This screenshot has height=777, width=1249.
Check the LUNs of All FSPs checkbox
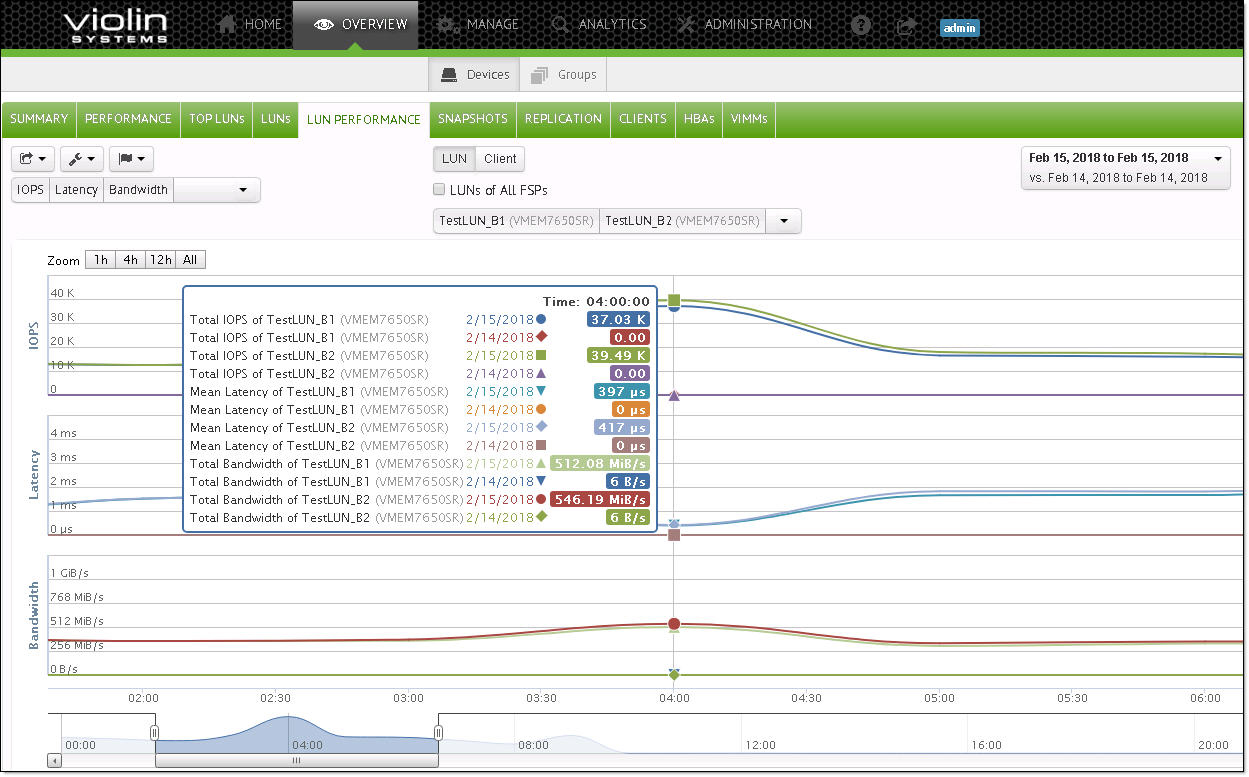(x=439, y=189)
